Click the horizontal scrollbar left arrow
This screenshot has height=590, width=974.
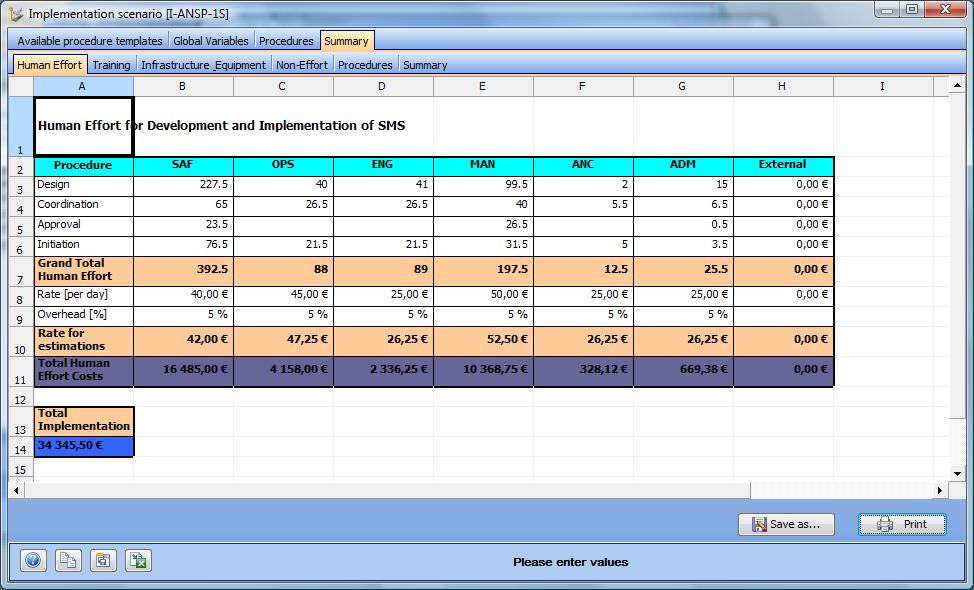point(16,490)
